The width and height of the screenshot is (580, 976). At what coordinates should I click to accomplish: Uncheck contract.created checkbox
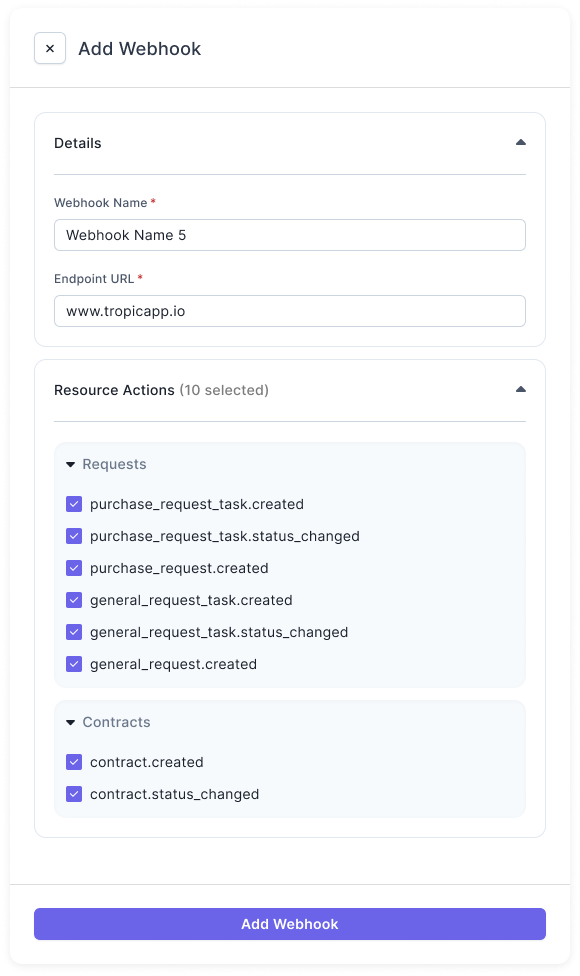pyautogui.click(x=74, y=762)
